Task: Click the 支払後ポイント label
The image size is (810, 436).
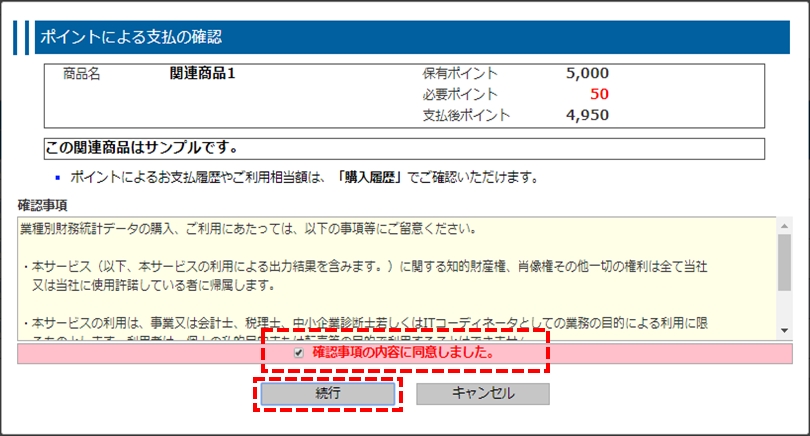Action: [x=466, y=115]
